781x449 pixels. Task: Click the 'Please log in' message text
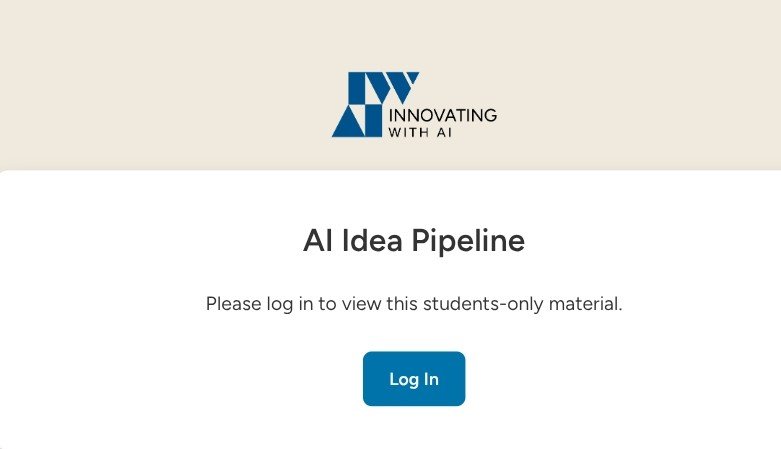tap(414, 303)
